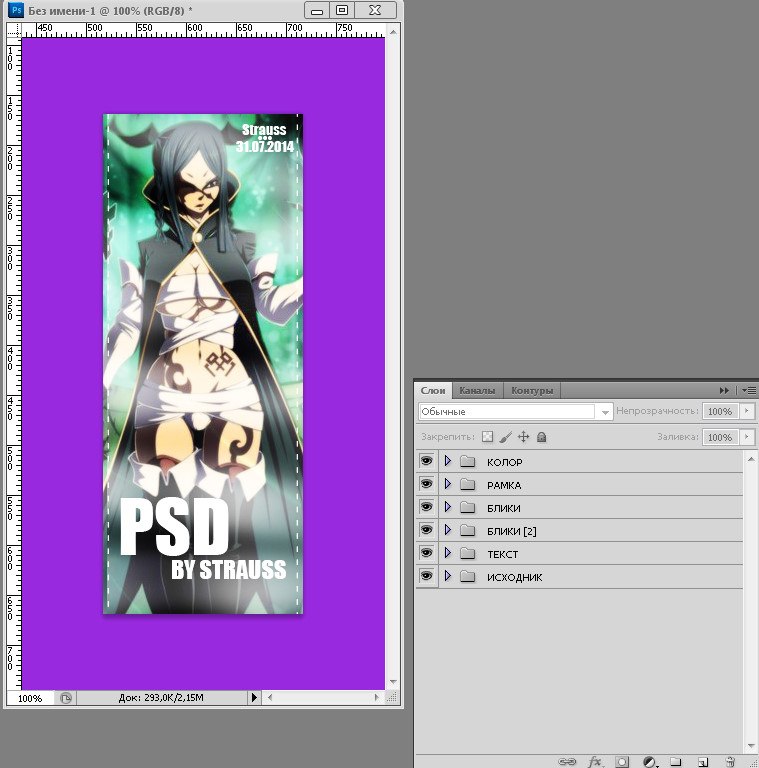Viewport: 759px width, 768px height.
Task: Switch to the Слои tab
Action: [x=433, y=391]
